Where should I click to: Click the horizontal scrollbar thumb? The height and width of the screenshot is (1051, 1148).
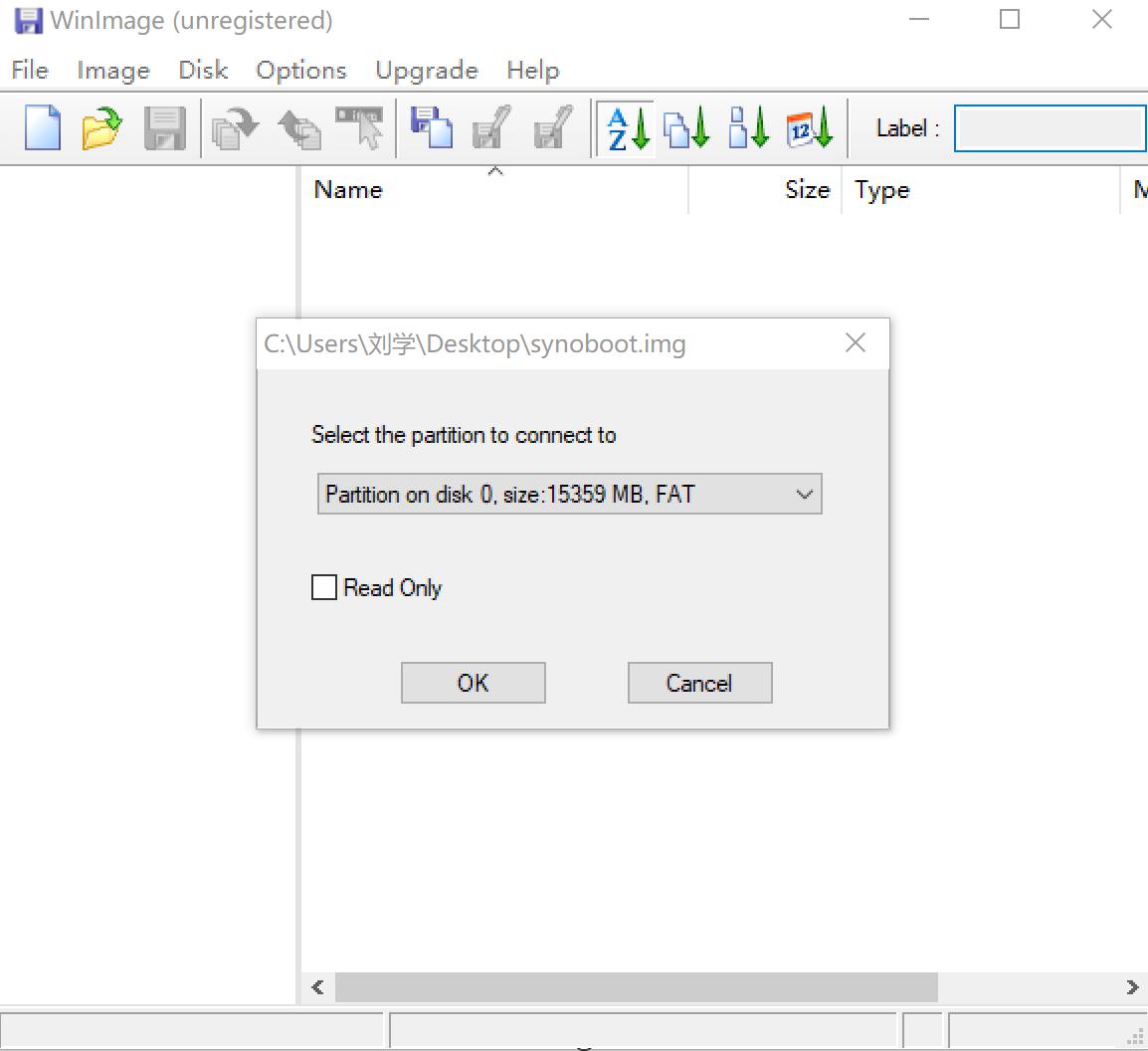click(x=637, y=987)
